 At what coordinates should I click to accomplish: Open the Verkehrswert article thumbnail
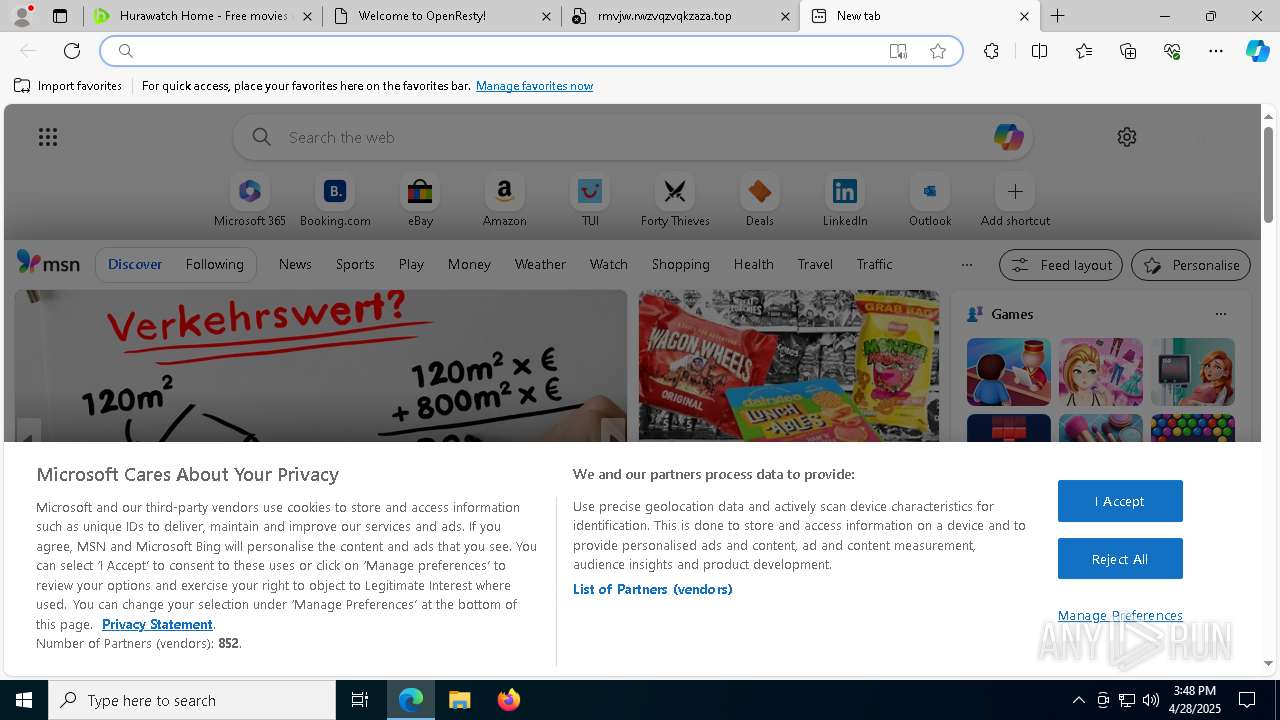320,366
